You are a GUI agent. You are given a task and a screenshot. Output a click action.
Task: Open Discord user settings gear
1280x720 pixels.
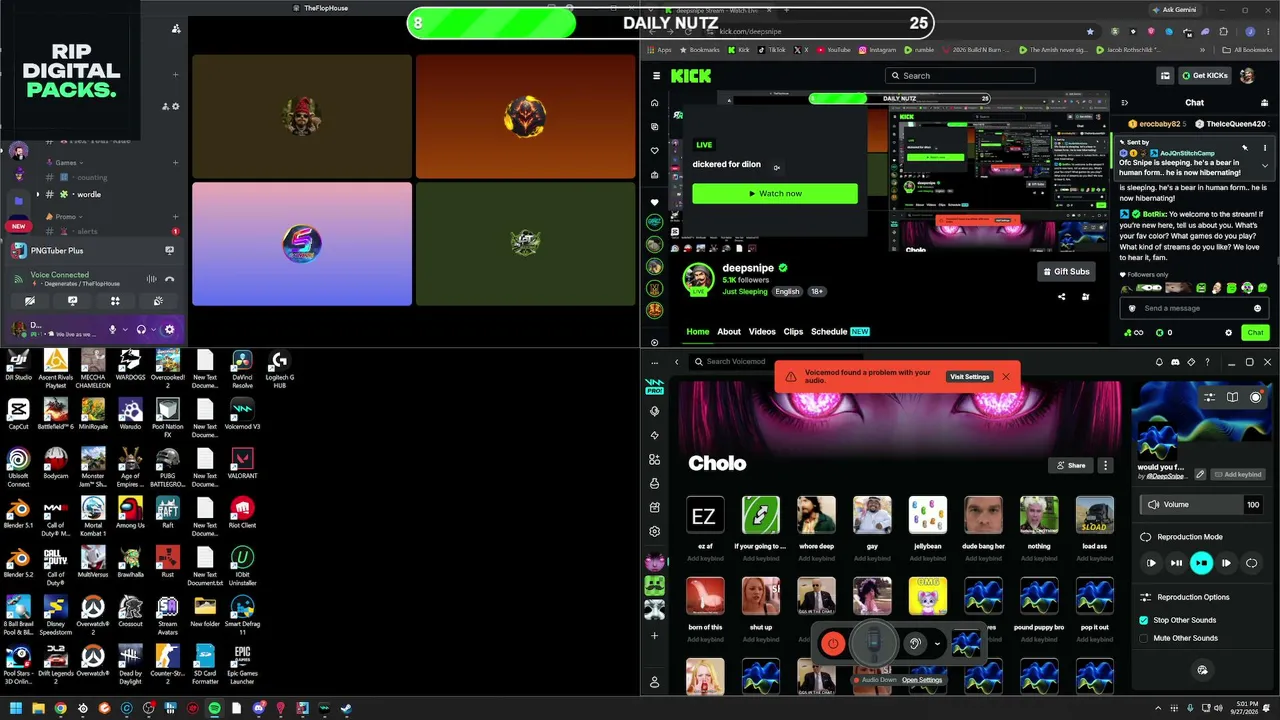point(169,329)
